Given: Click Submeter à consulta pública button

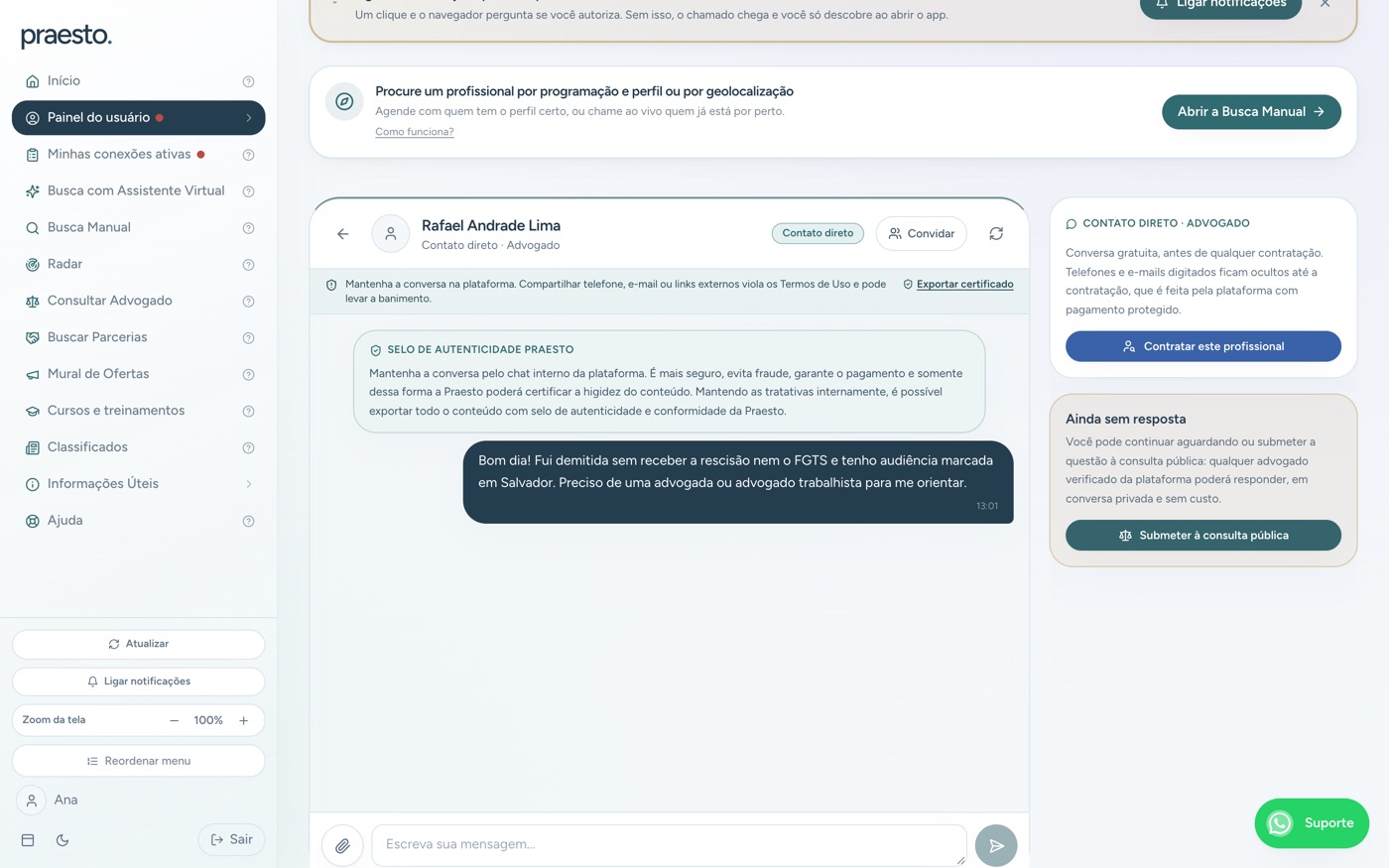Looking at the screenshot, I should [1203, 536].
